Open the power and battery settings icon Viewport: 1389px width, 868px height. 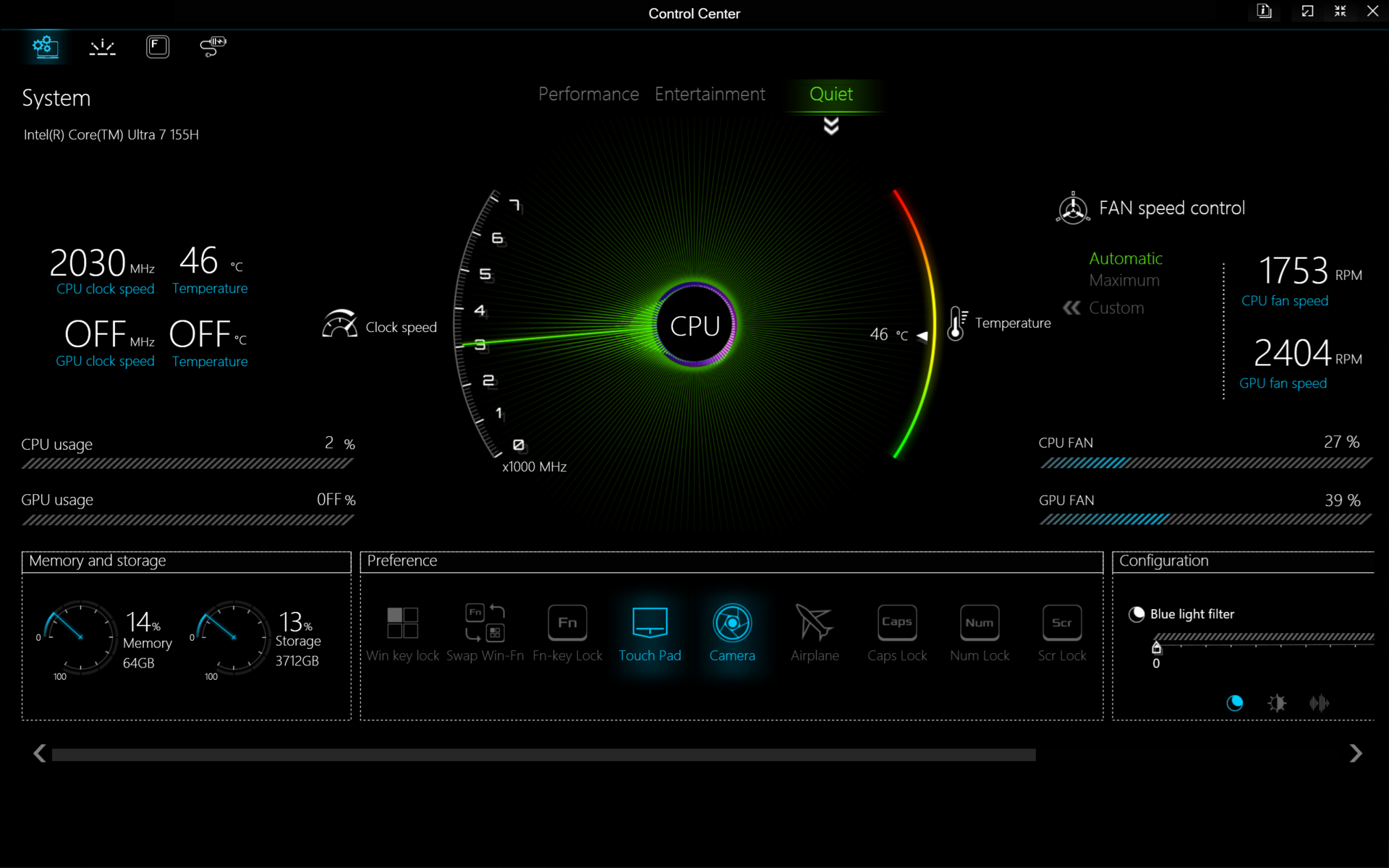point(213,47)
